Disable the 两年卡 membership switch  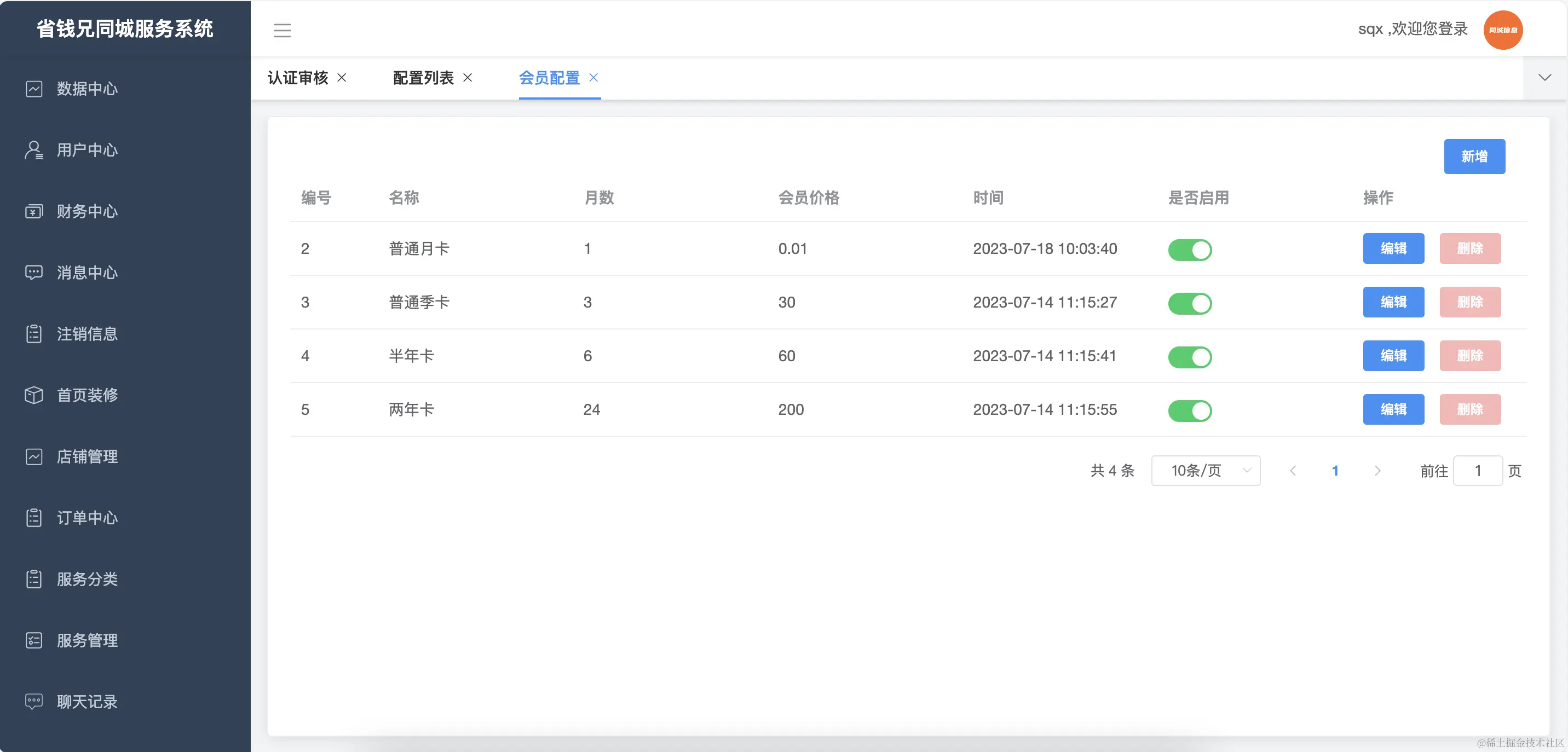pyautogui.click(x=1190, y=410)
